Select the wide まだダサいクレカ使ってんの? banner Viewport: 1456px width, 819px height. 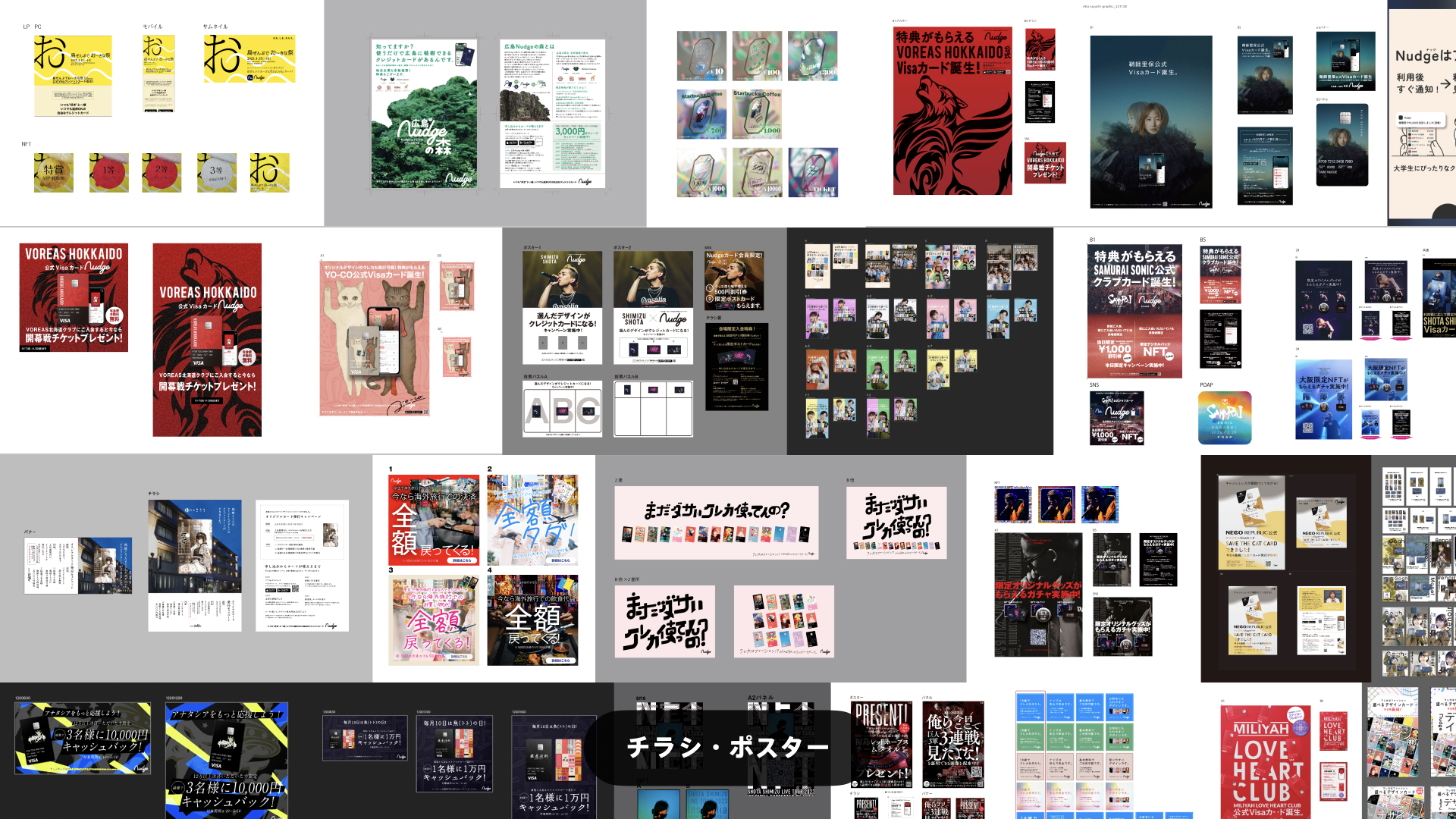point(716,522)
